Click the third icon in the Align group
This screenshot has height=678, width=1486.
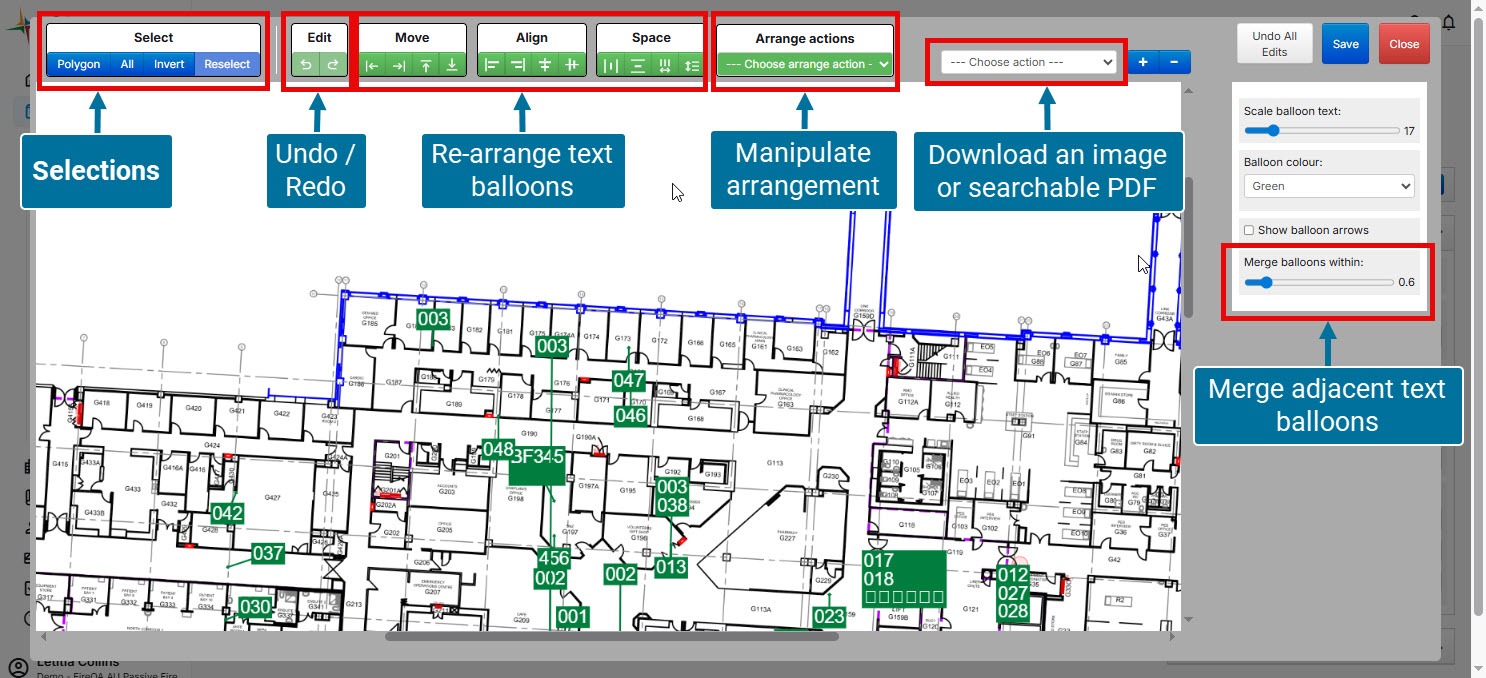coord(545,65)
